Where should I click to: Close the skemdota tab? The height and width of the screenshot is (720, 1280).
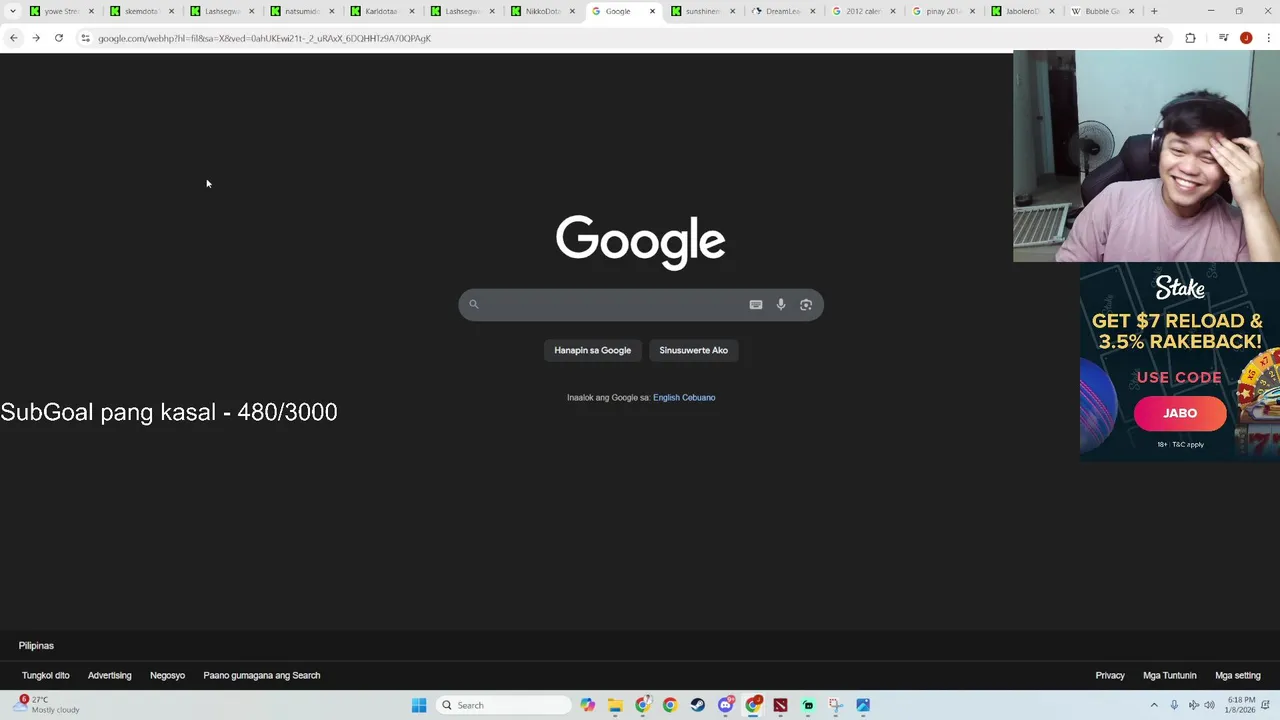[x=171, y=11]
